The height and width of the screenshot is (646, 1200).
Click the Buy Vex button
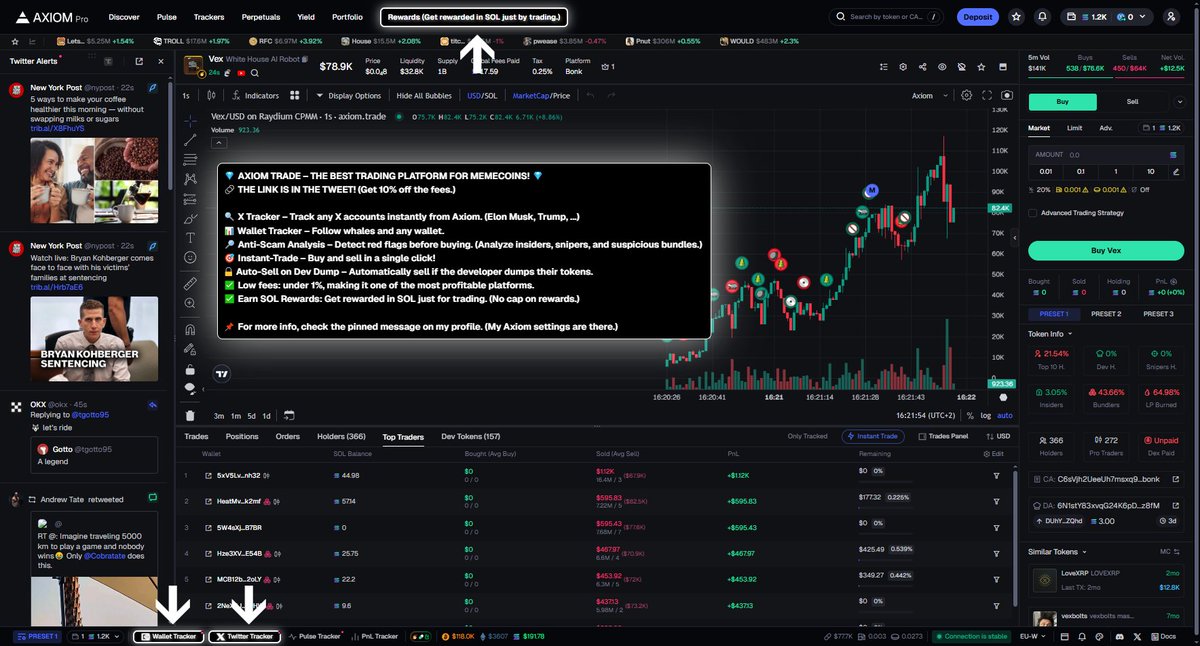tap(1104, 250)
